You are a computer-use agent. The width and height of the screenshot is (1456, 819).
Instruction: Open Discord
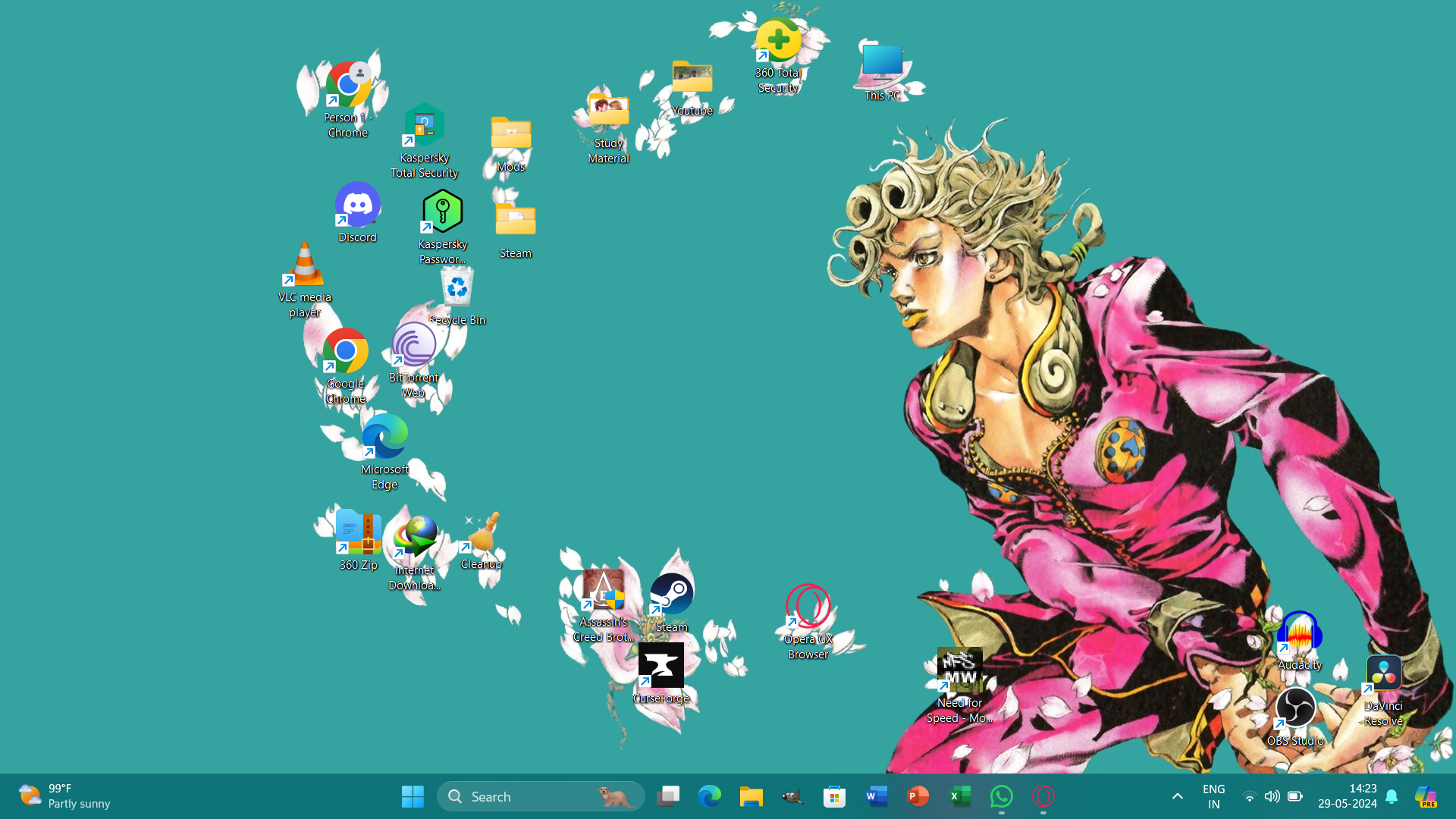click(x=357, y=205)
